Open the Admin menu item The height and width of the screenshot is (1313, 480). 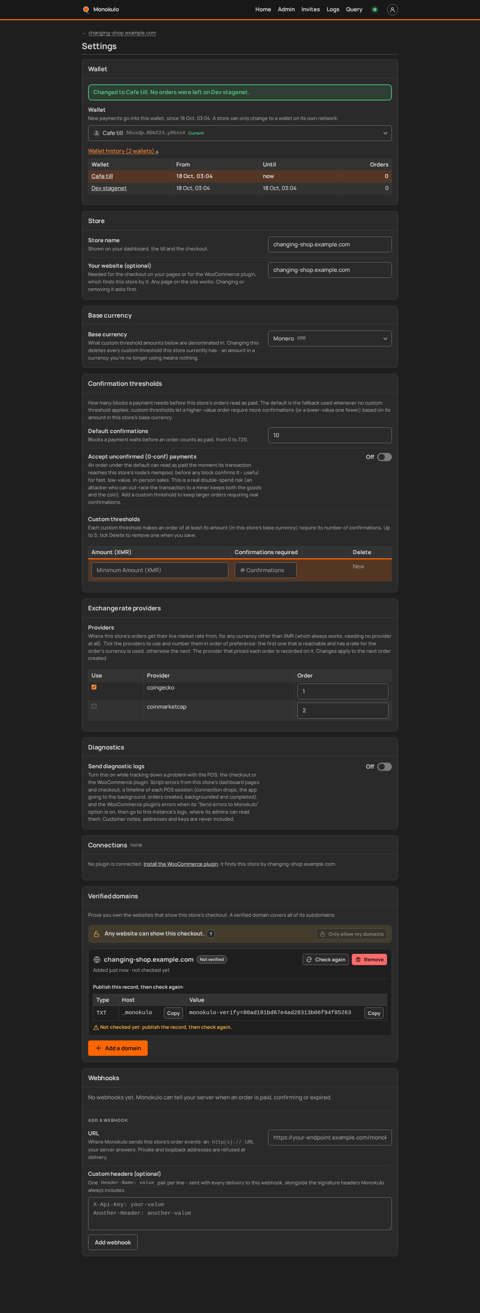[x=286, y=9]
